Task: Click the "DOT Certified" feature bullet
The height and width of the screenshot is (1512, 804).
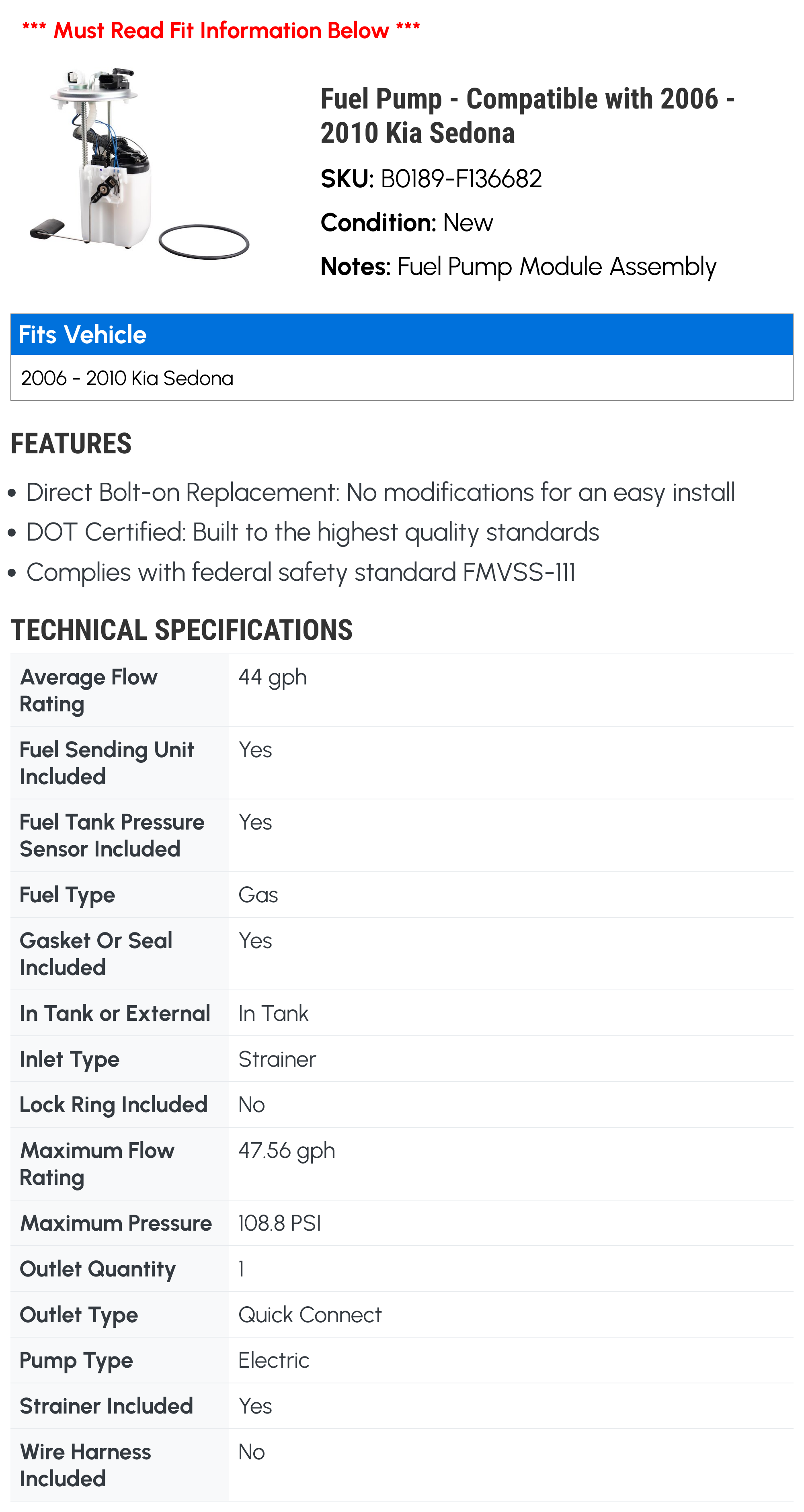Action: [312, 533]
